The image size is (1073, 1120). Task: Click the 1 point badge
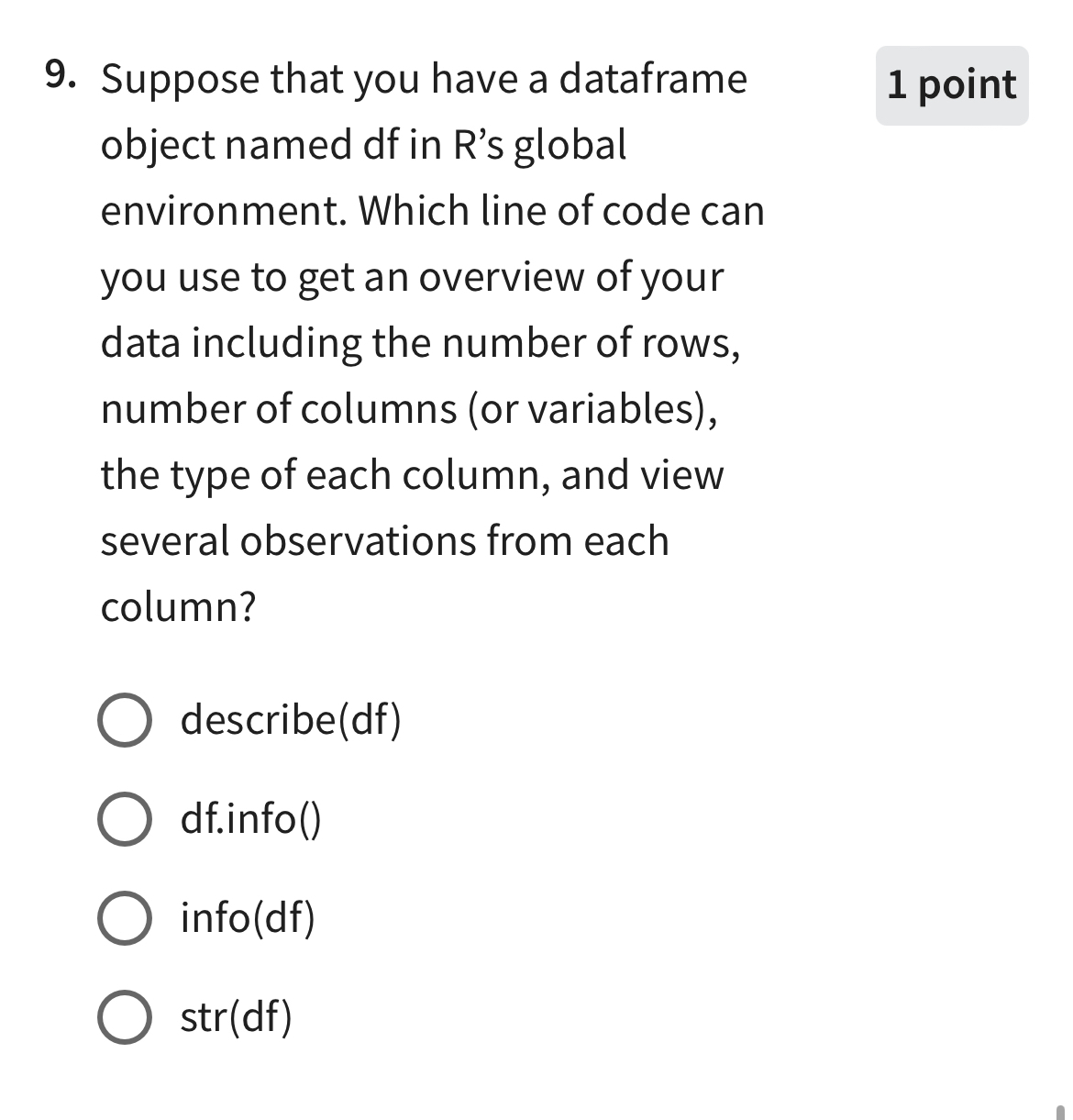point(951,85)
